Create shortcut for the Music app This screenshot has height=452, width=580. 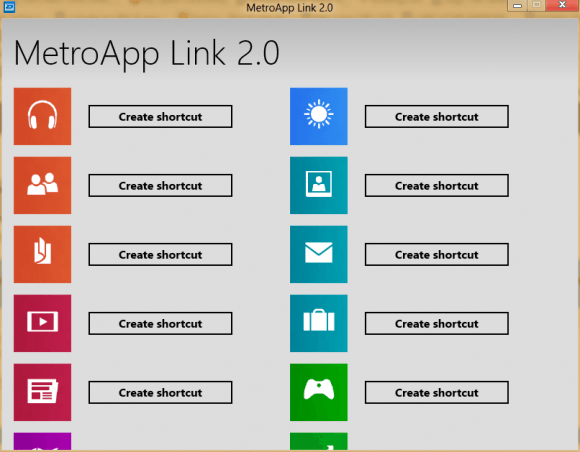[160, 117]
